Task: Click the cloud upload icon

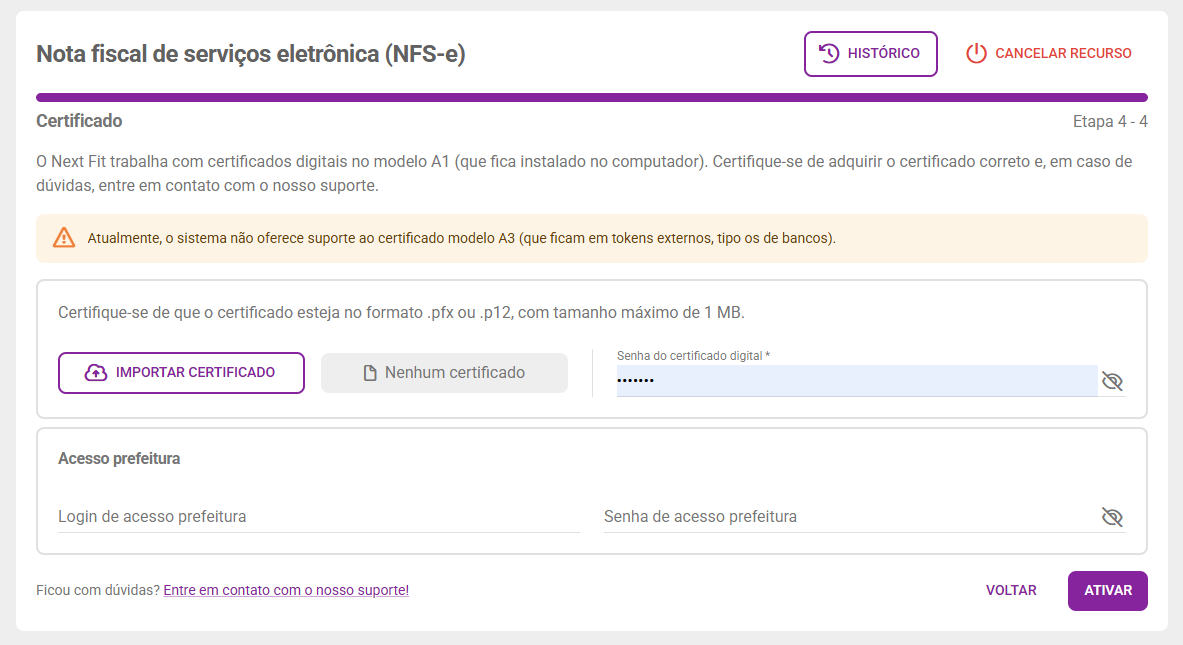Action: [96, 373]
